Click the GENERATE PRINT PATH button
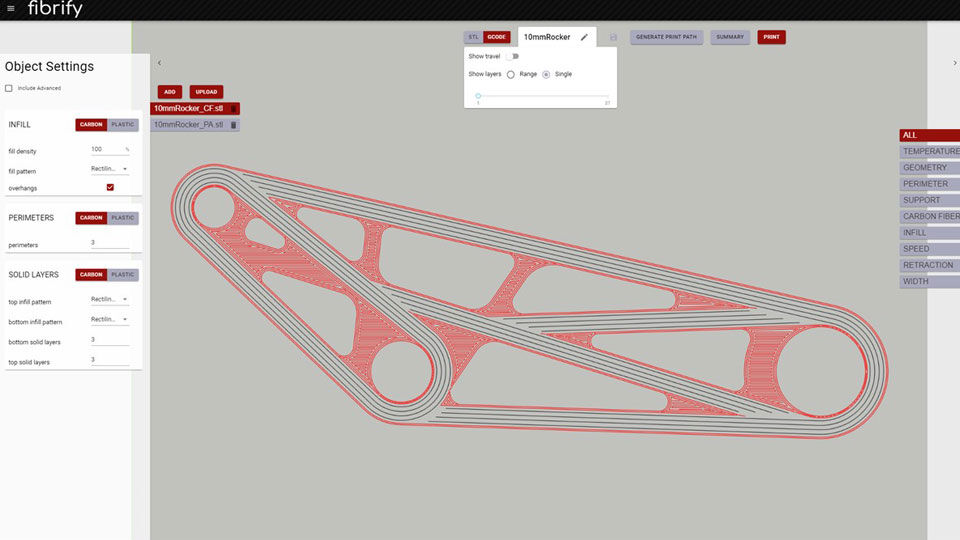Screen dimensions: 960x540 click(x=666, y=37)
